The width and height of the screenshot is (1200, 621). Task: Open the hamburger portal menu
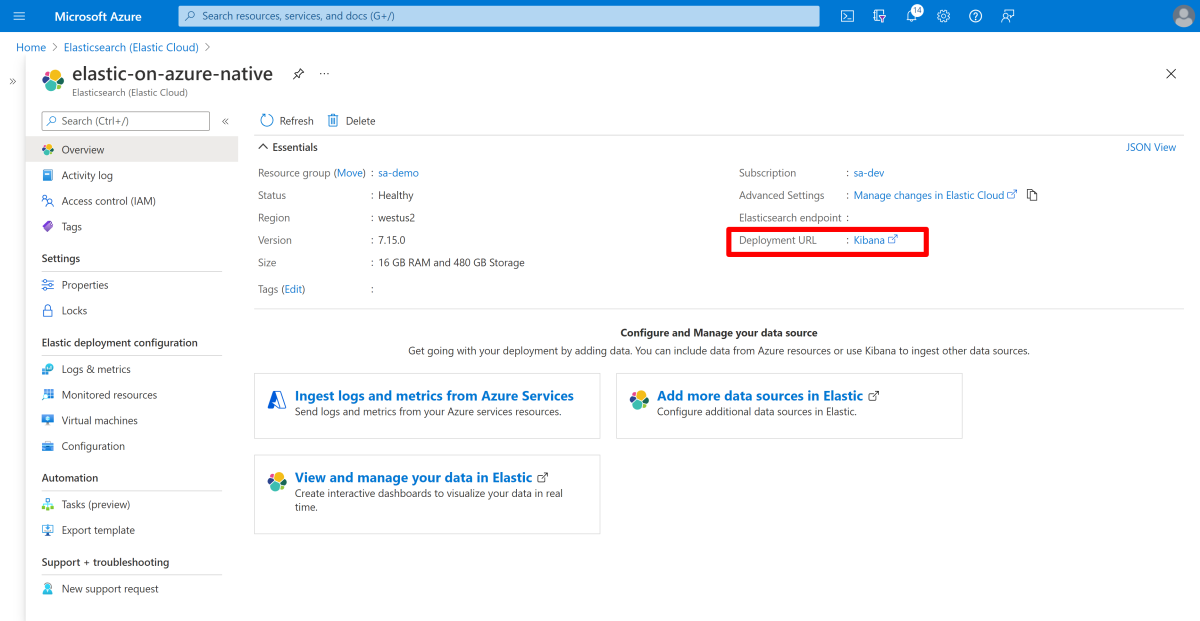tap(19, 16)
